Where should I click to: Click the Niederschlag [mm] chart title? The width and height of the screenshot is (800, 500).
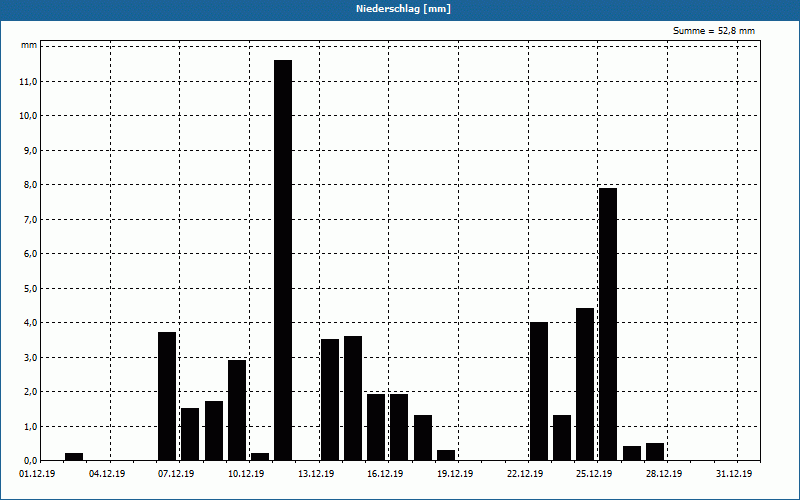403,9
